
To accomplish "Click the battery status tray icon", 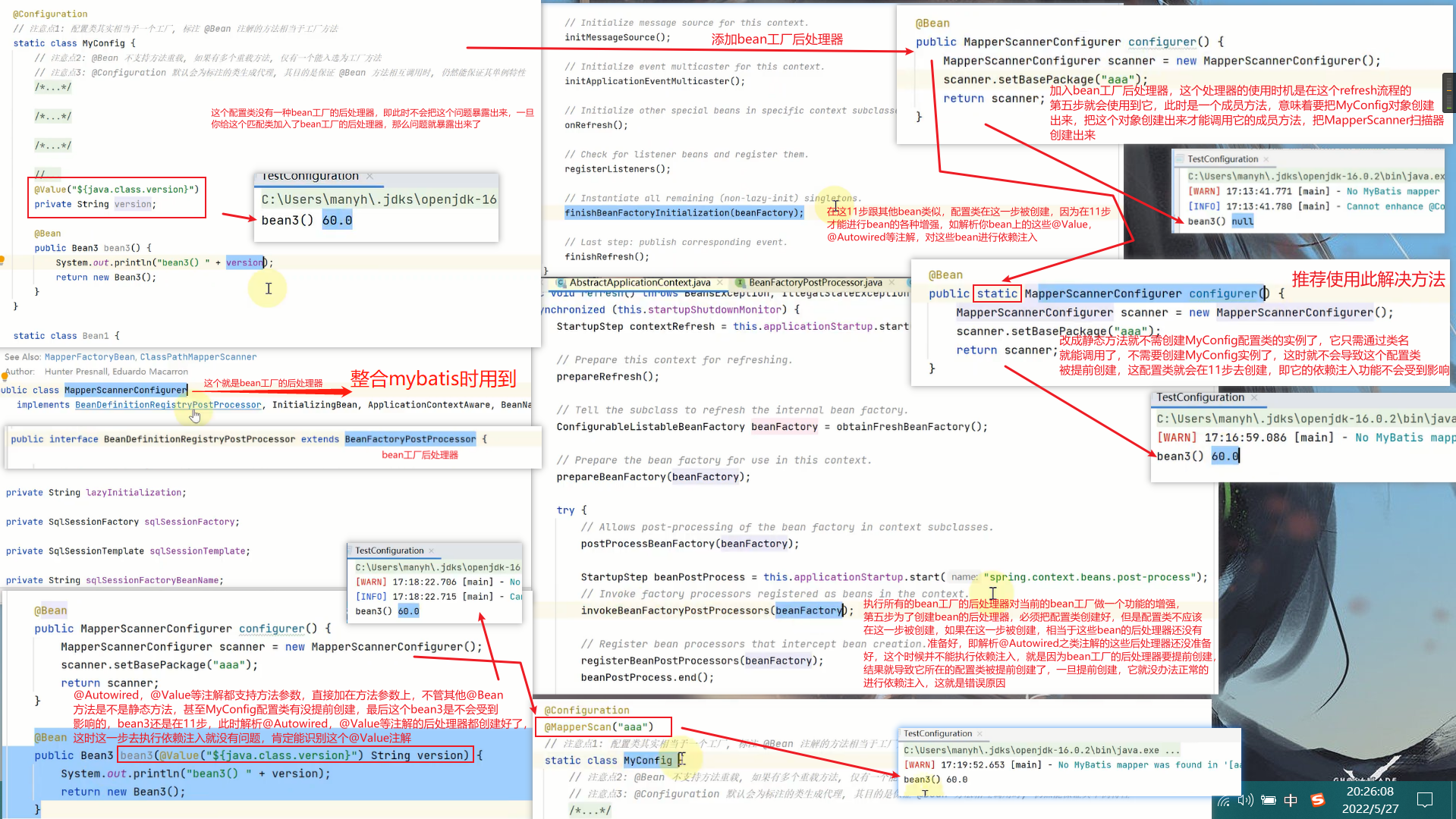I will [x=1268, y=801].
